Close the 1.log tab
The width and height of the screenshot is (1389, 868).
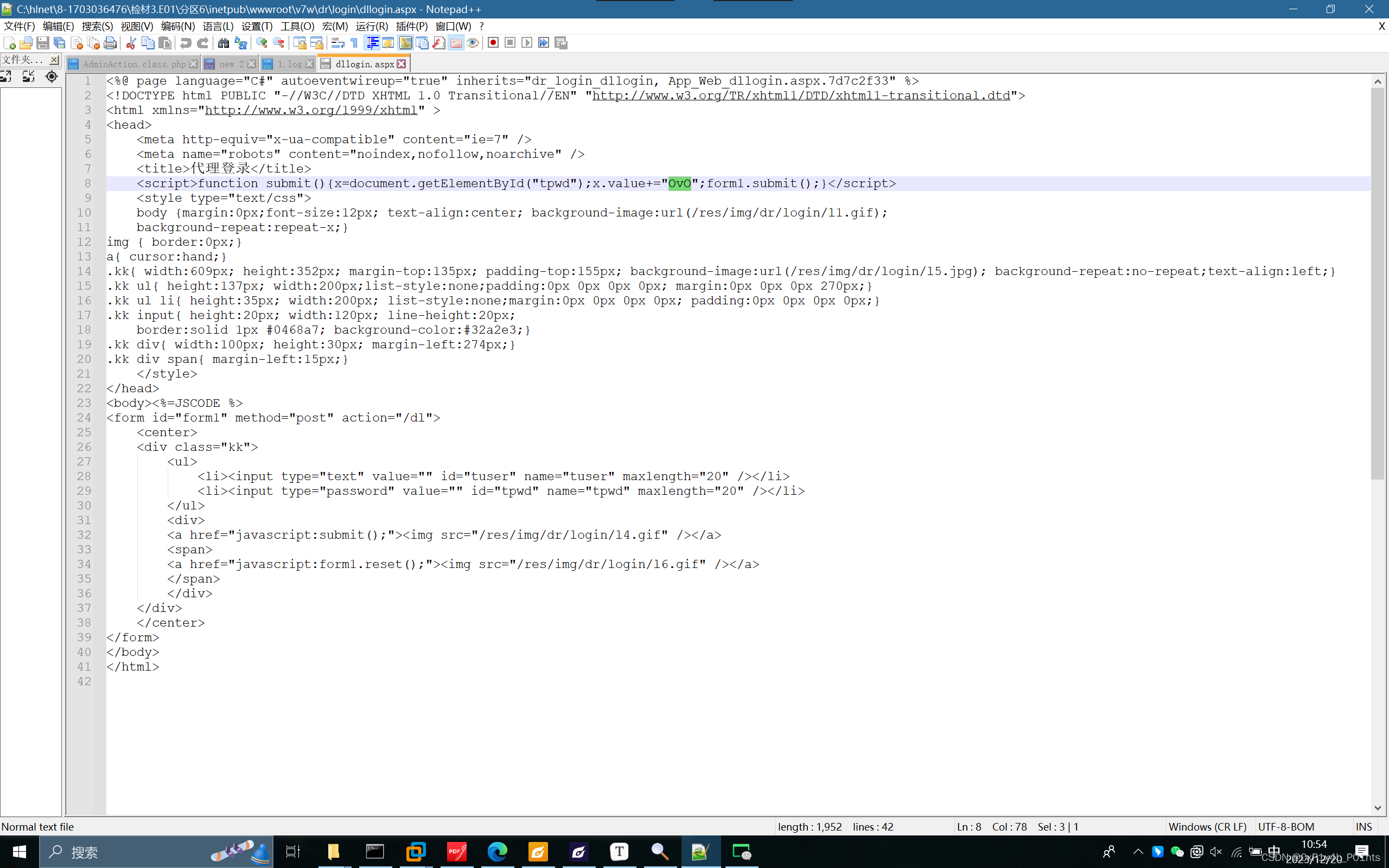click(x=310, y=63)
